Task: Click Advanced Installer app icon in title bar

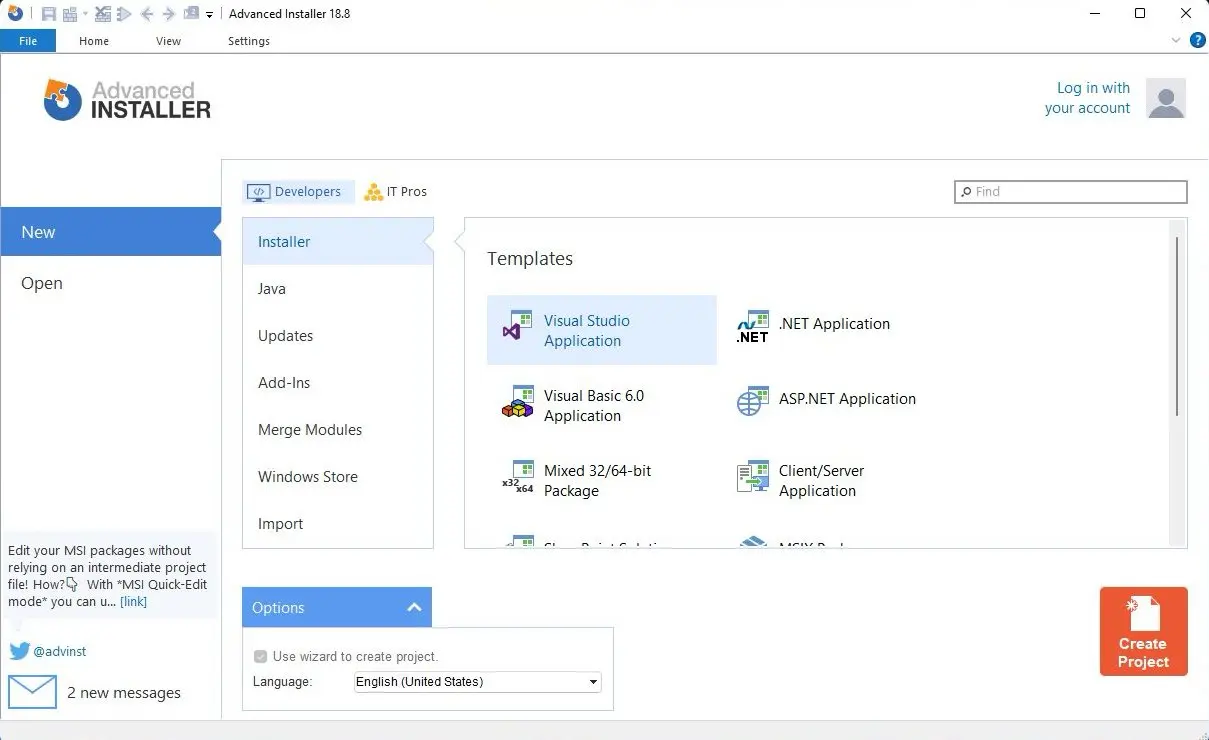Action: tap(15, 13)
